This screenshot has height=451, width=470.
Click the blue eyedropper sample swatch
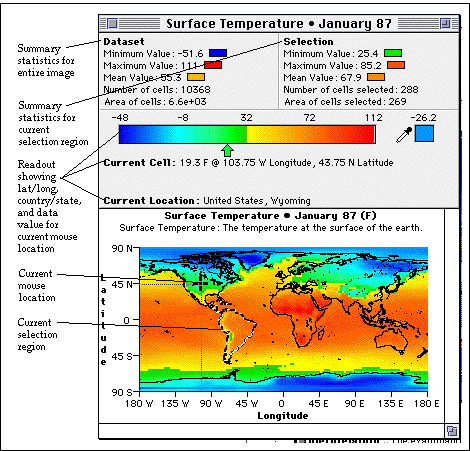click(x=424, y=133)
